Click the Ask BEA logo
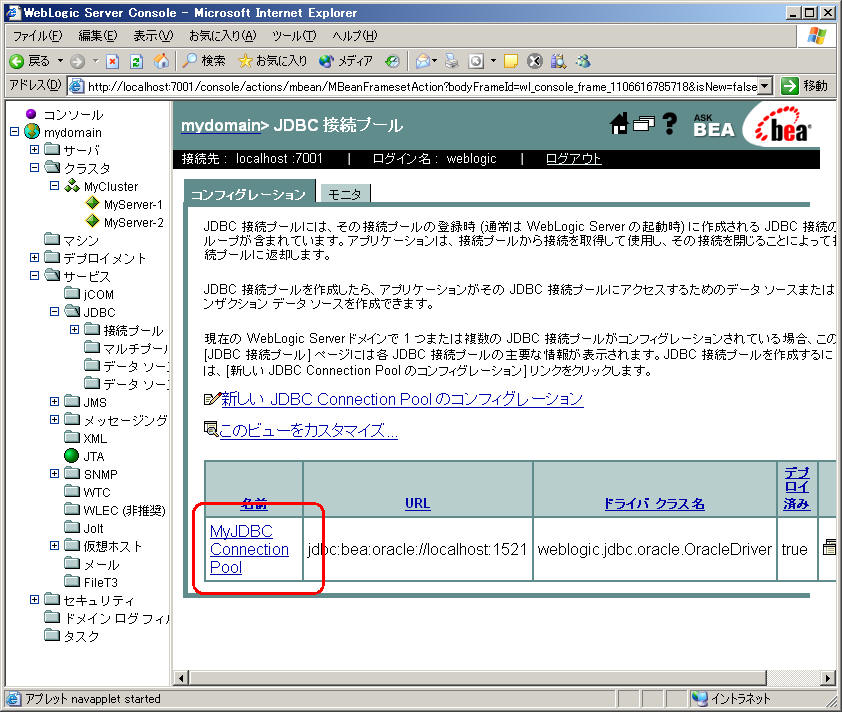The image size is (842, 712). [713, 124]
